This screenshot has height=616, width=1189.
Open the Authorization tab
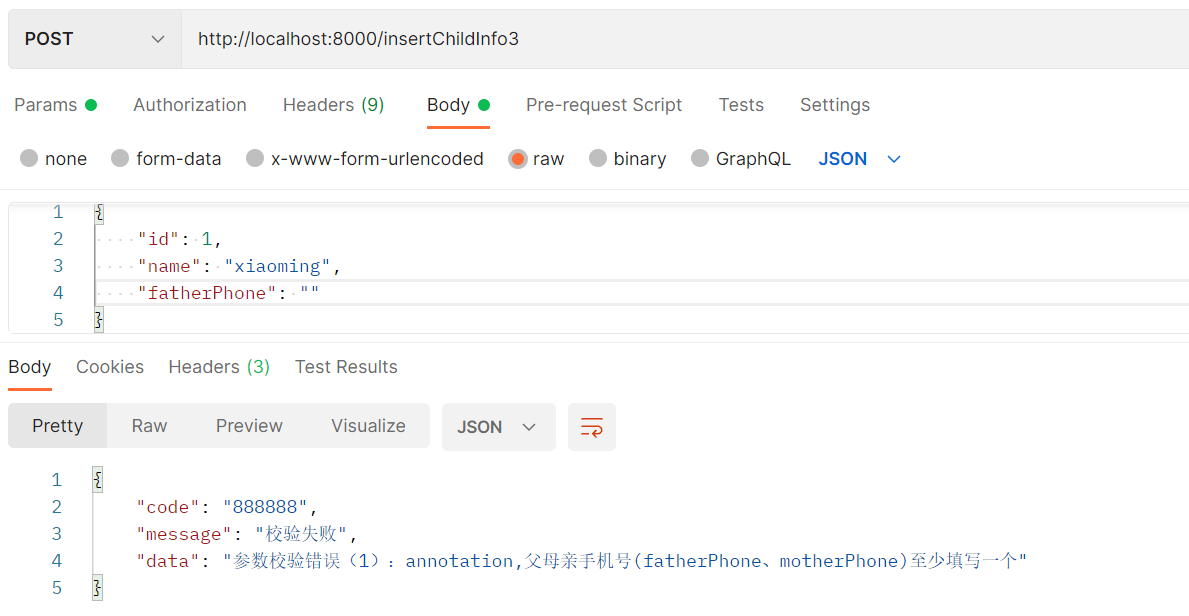pyautogui.click(x=190, y=105)
